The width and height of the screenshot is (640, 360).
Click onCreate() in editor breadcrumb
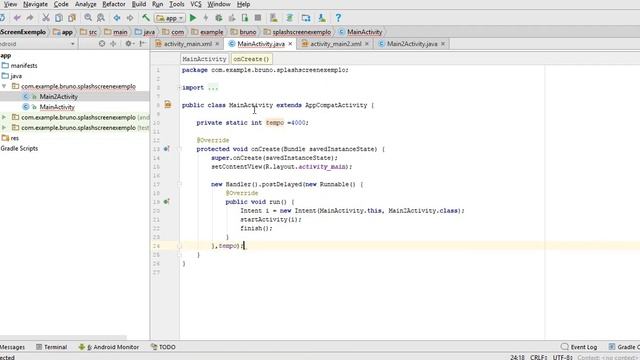tap(251, 59)
